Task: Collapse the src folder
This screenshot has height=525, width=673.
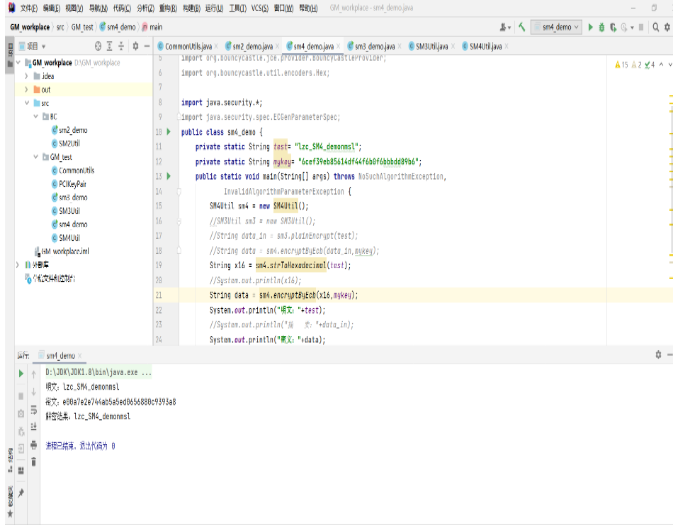Action: 27,103
